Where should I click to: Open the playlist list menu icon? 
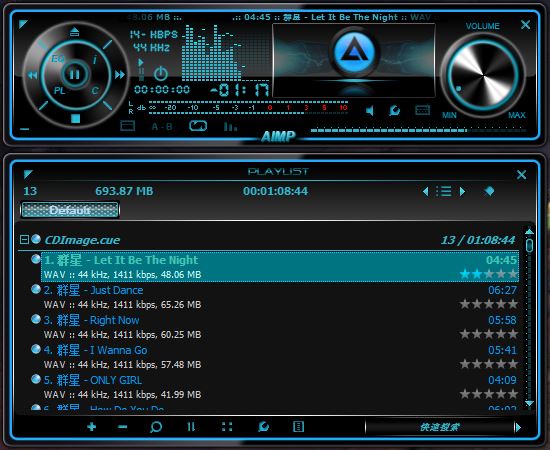coord(444,192)
